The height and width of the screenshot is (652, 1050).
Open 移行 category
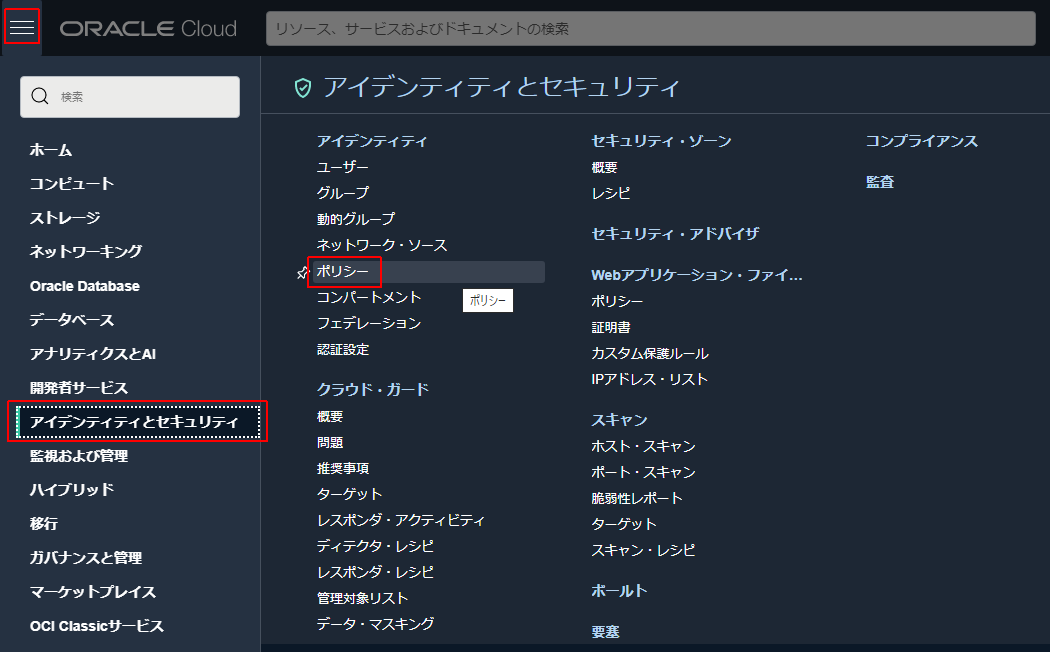44,523
